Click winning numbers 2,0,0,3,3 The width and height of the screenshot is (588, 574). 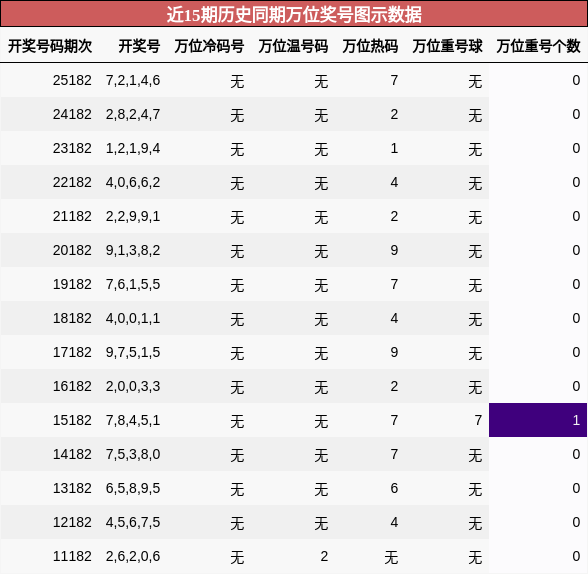tap(133, 386)
